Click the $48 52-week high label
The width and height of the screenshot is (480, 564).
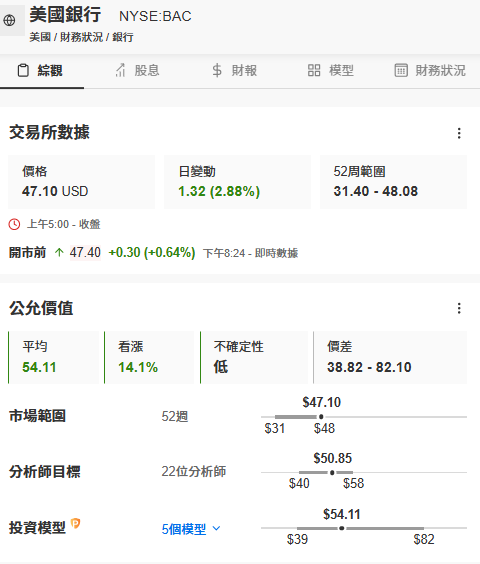click(324, 428)
